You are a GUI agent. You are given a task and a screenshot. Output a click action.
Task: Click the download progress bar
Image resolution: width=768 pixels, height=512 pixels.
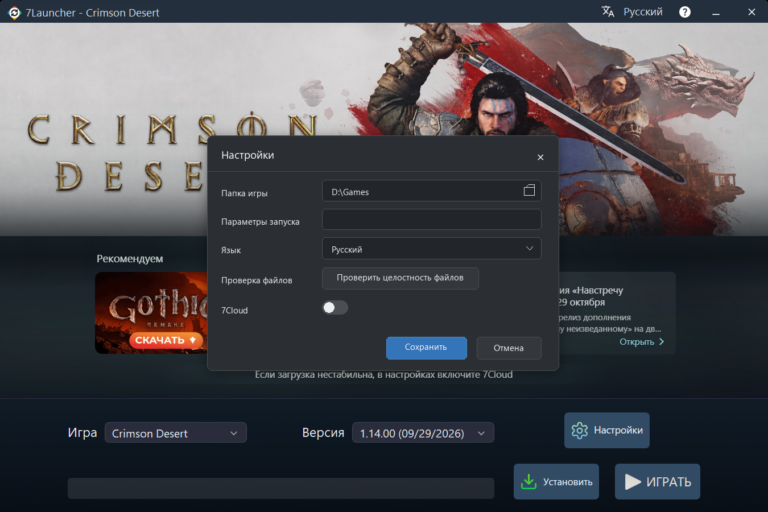click(x=281, y=488)
